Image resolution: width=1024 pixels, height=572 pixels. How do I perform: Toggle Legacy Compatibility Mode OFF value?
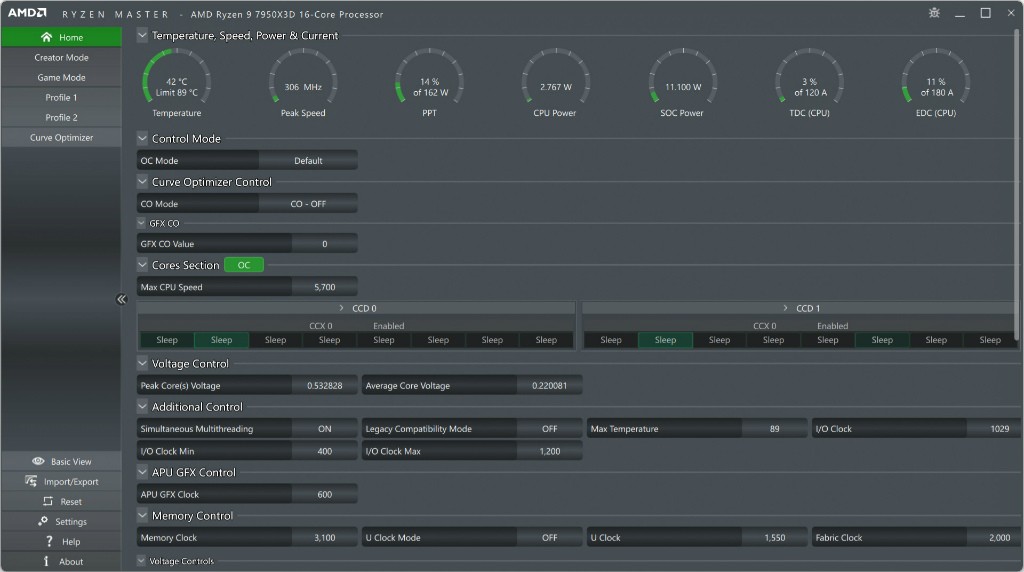point(549,429)
